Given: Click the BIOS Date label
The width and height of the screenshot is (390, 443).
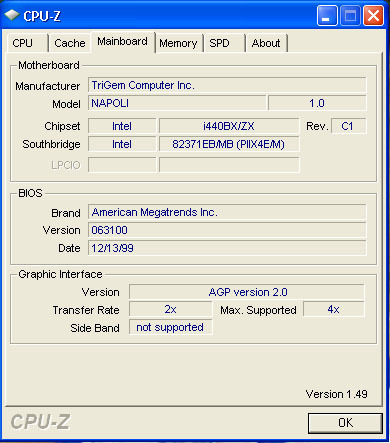Looking at the screenshot, I should tap(69, 248).
